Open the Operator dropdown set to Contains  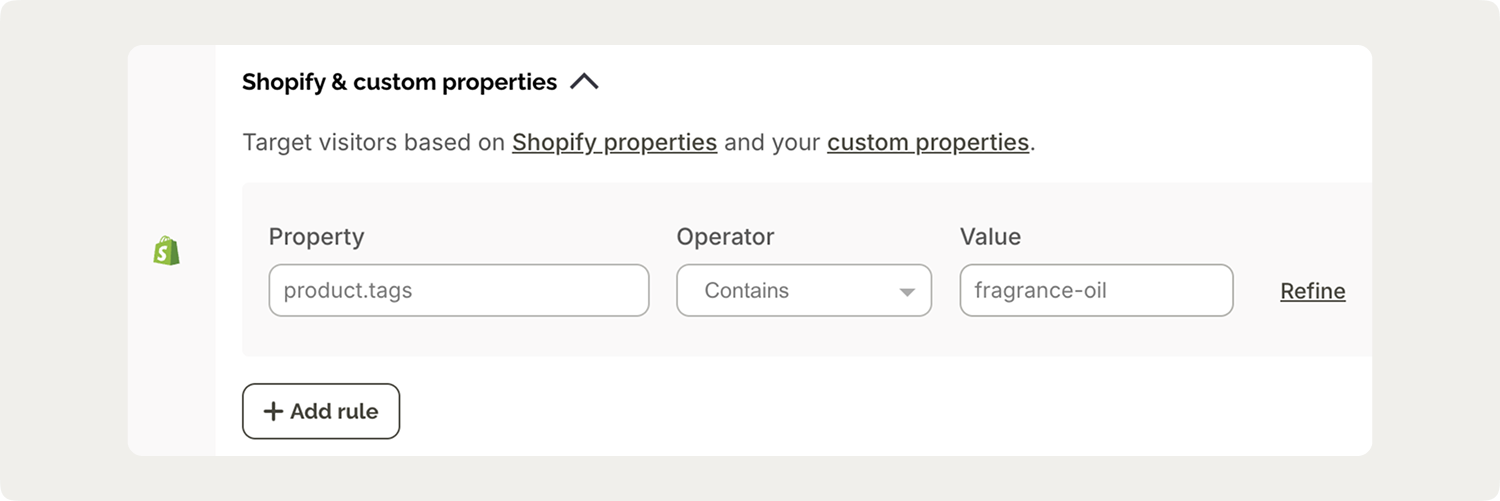803,291
